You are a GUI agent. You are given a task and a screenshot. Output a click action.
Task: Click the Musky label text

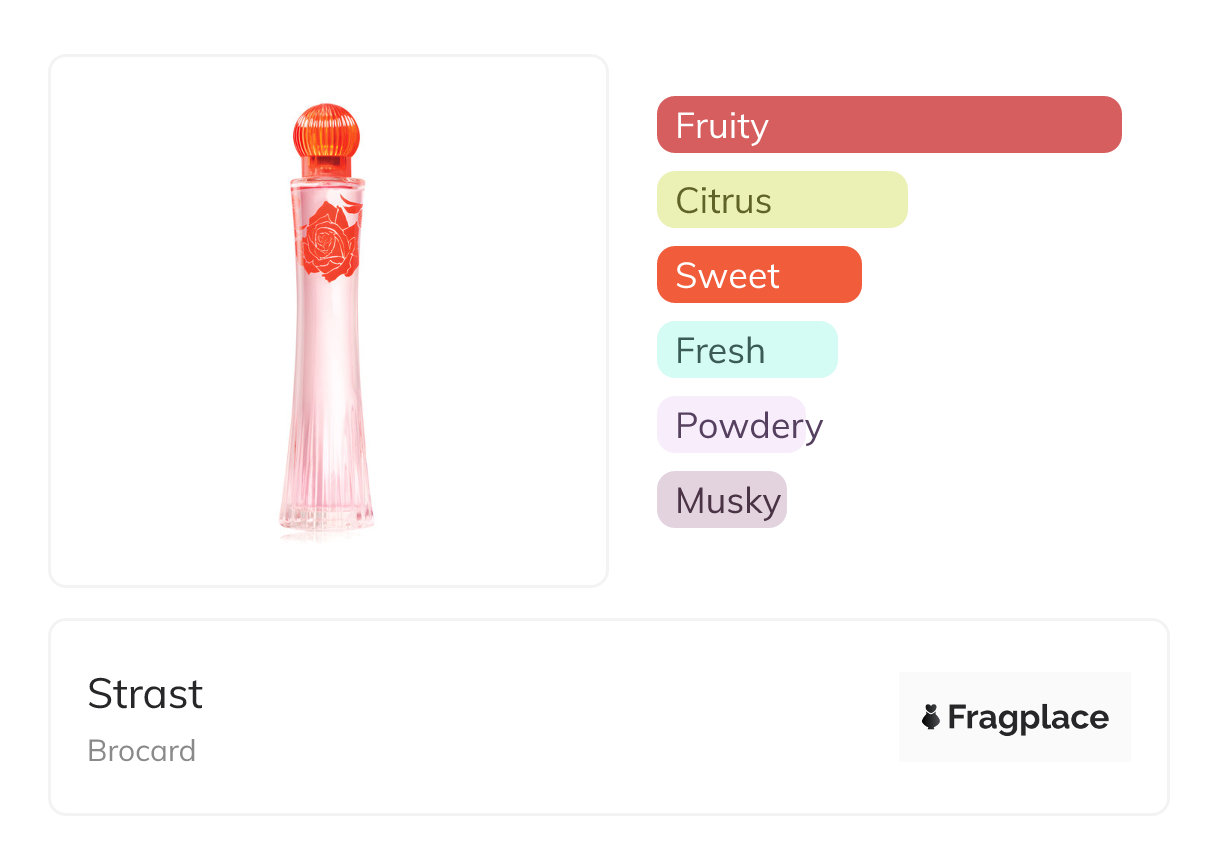click(x=728, y=501)
